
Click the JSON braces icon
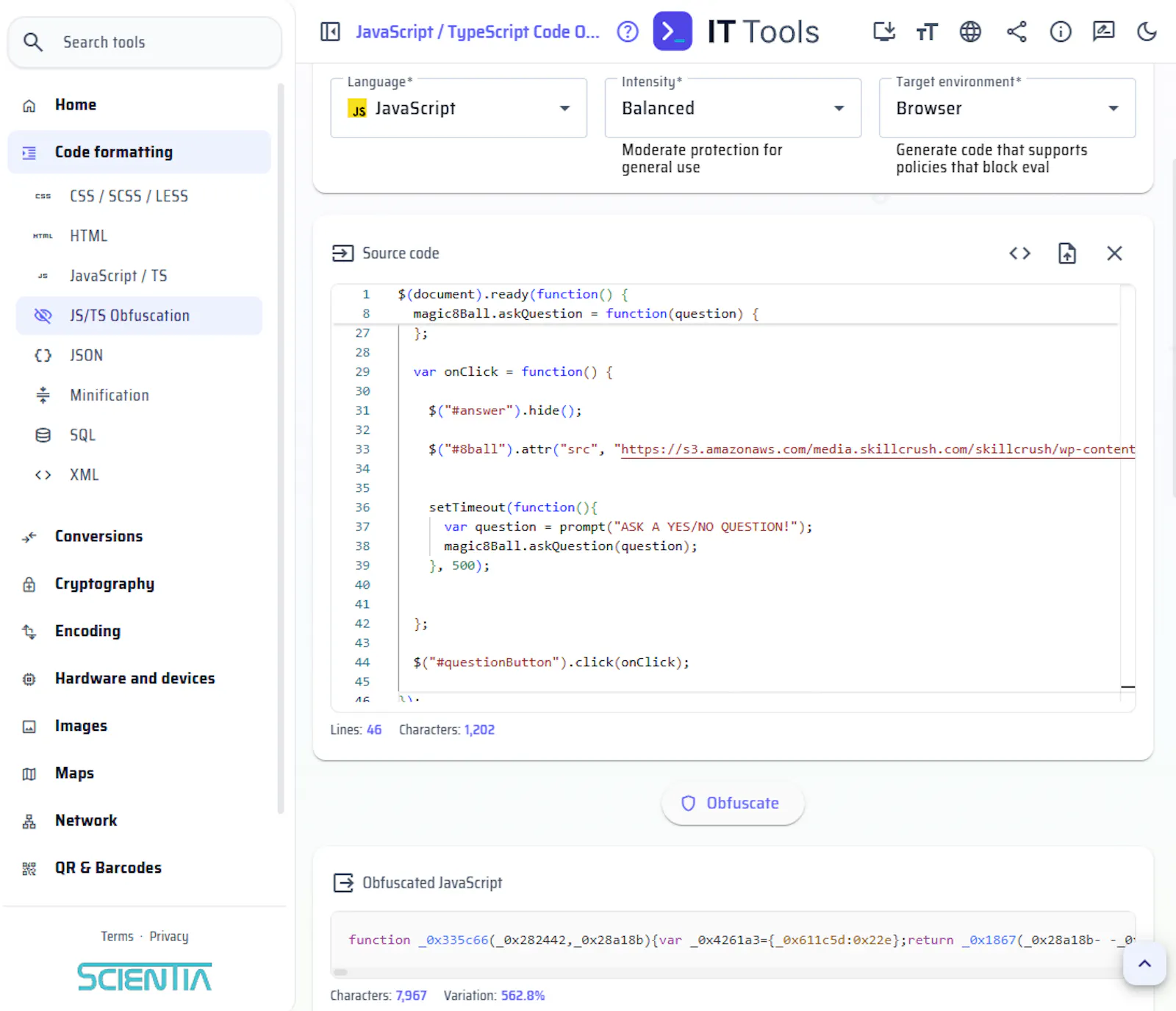pos(43,355)
